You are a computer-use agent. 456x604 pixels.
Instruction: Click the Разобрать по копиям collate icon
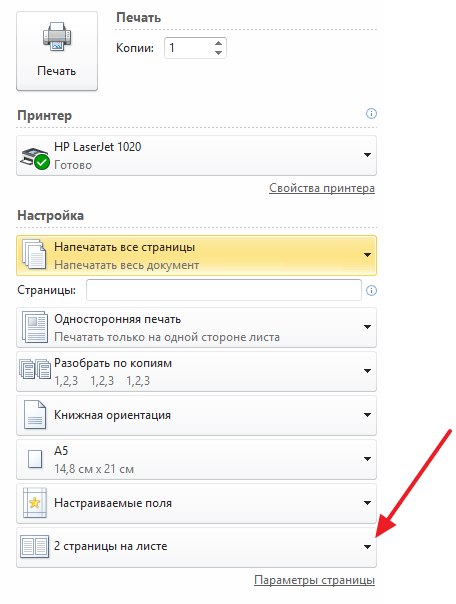[x=35, y=369]
